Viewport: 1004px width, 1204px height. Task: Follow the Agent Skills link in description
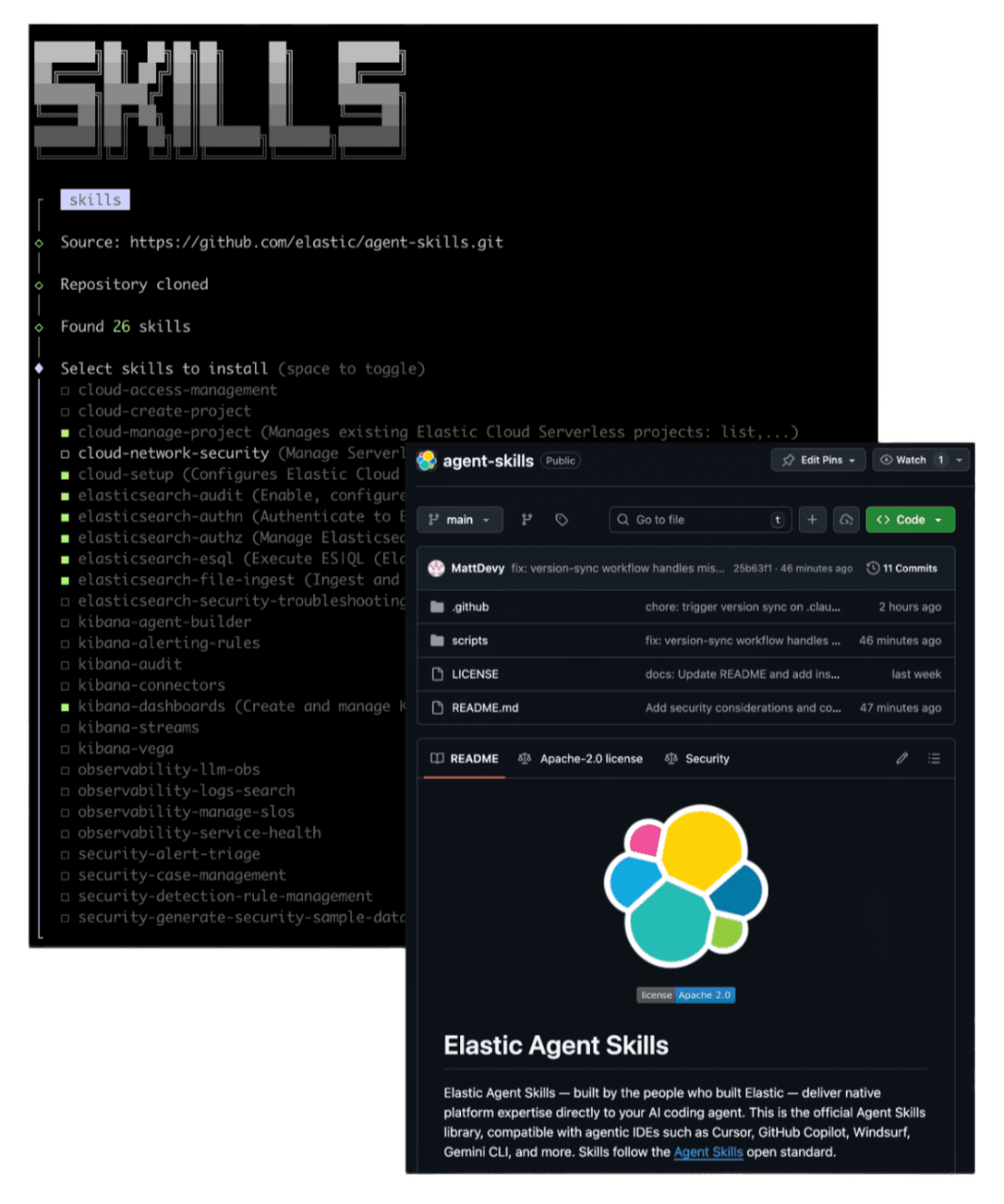pyautogui.click(x=708, y=1151)
